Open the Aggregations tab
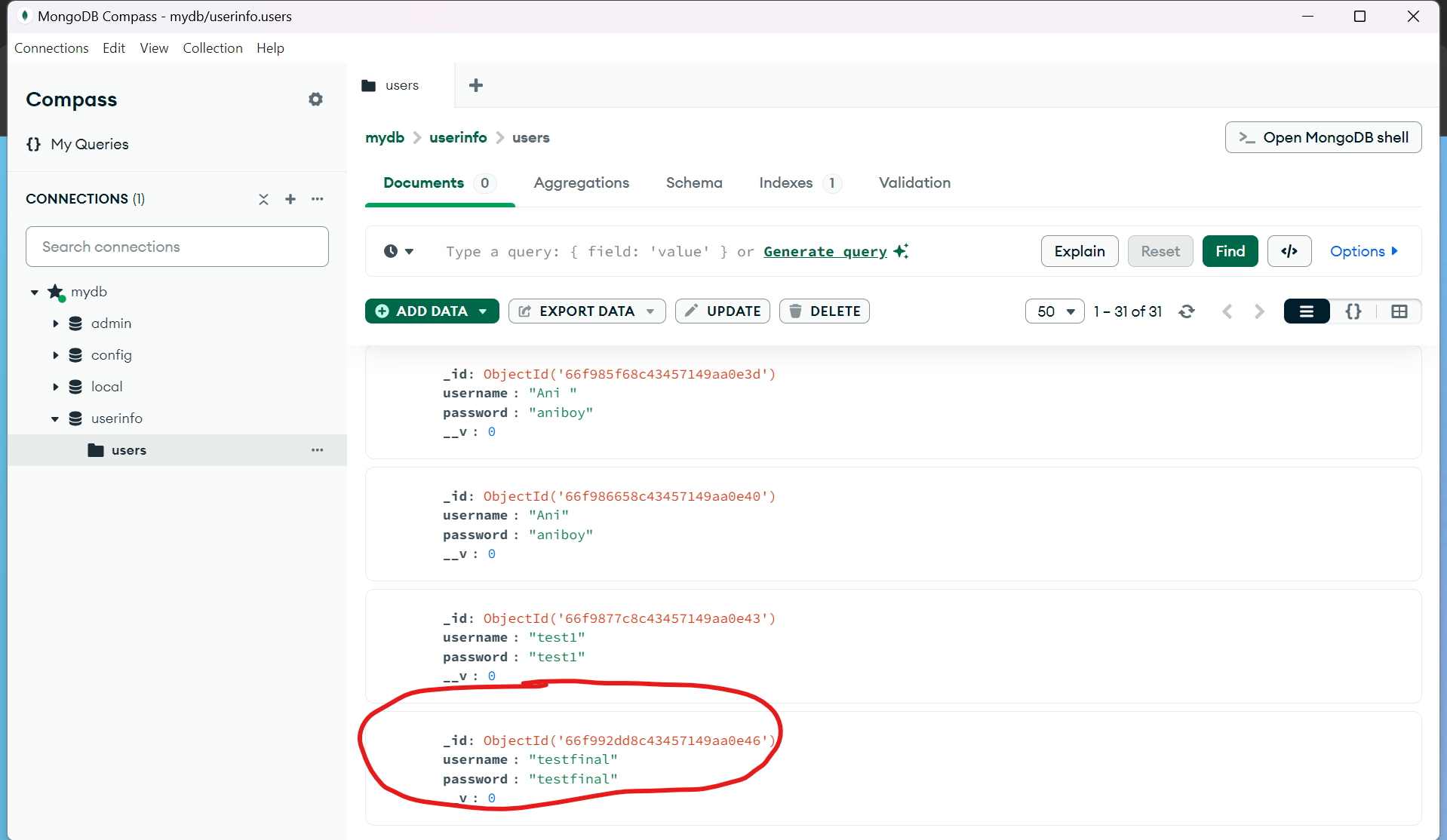Viewport: 1447px width, 840px height. [582, 183]
